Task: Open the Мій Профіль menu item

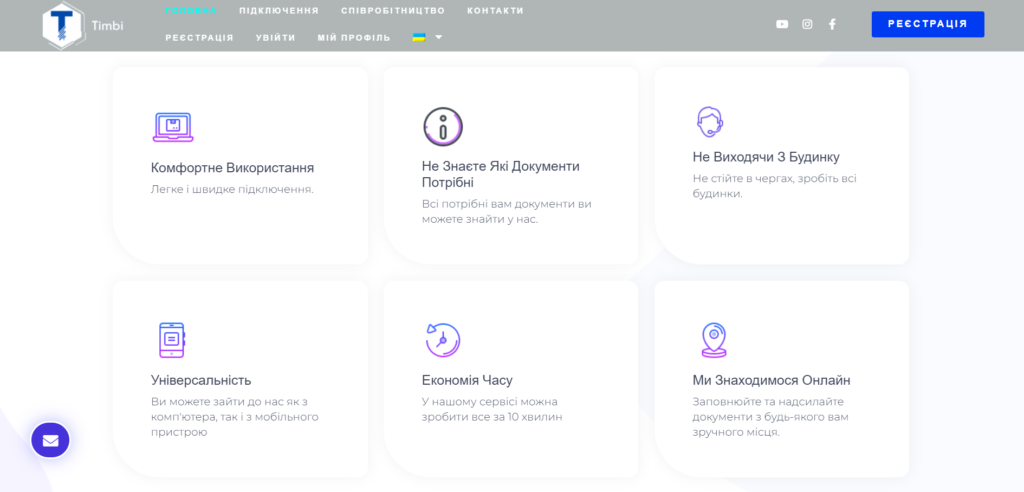Action: pyautogui.click(x=354, y=38)
